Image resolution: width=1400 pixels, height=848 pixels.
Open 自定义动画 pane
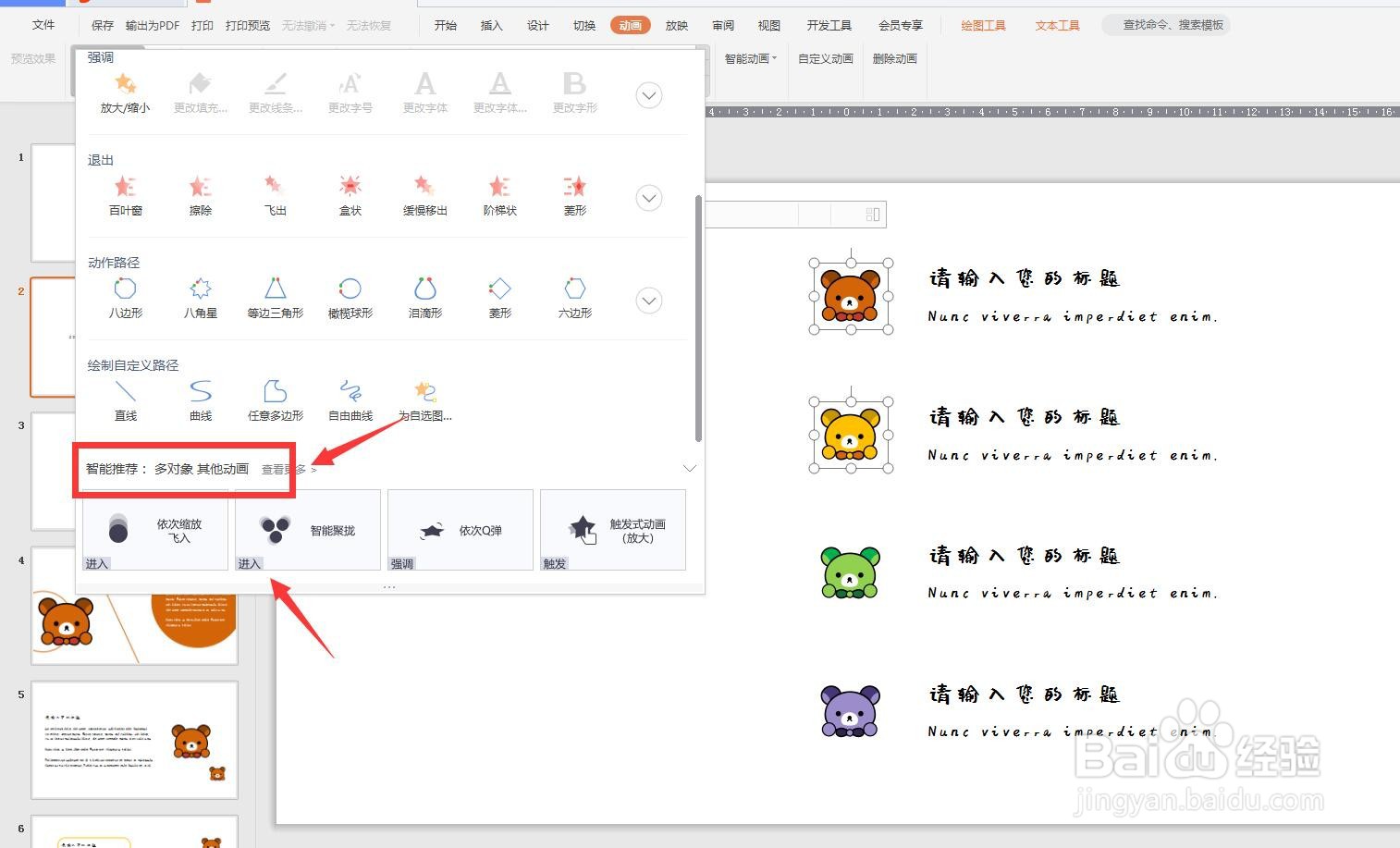pos(826,58)
